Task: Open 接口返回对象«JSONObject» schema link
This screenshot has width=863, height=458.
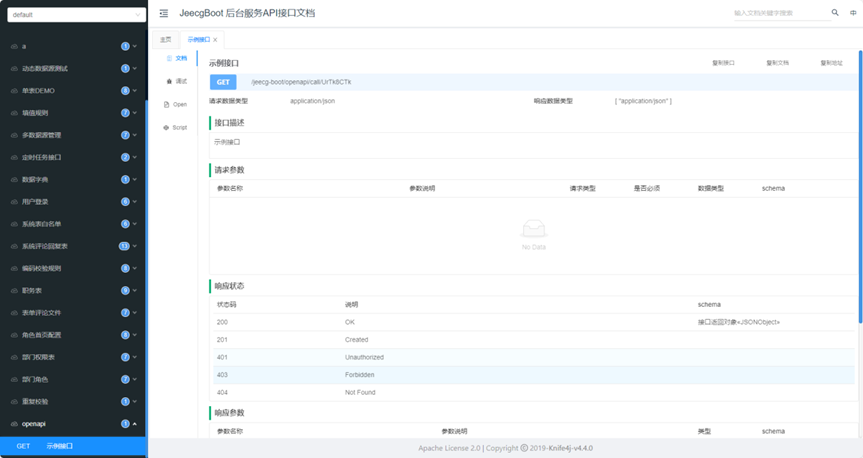Action: tap(739, 322)
